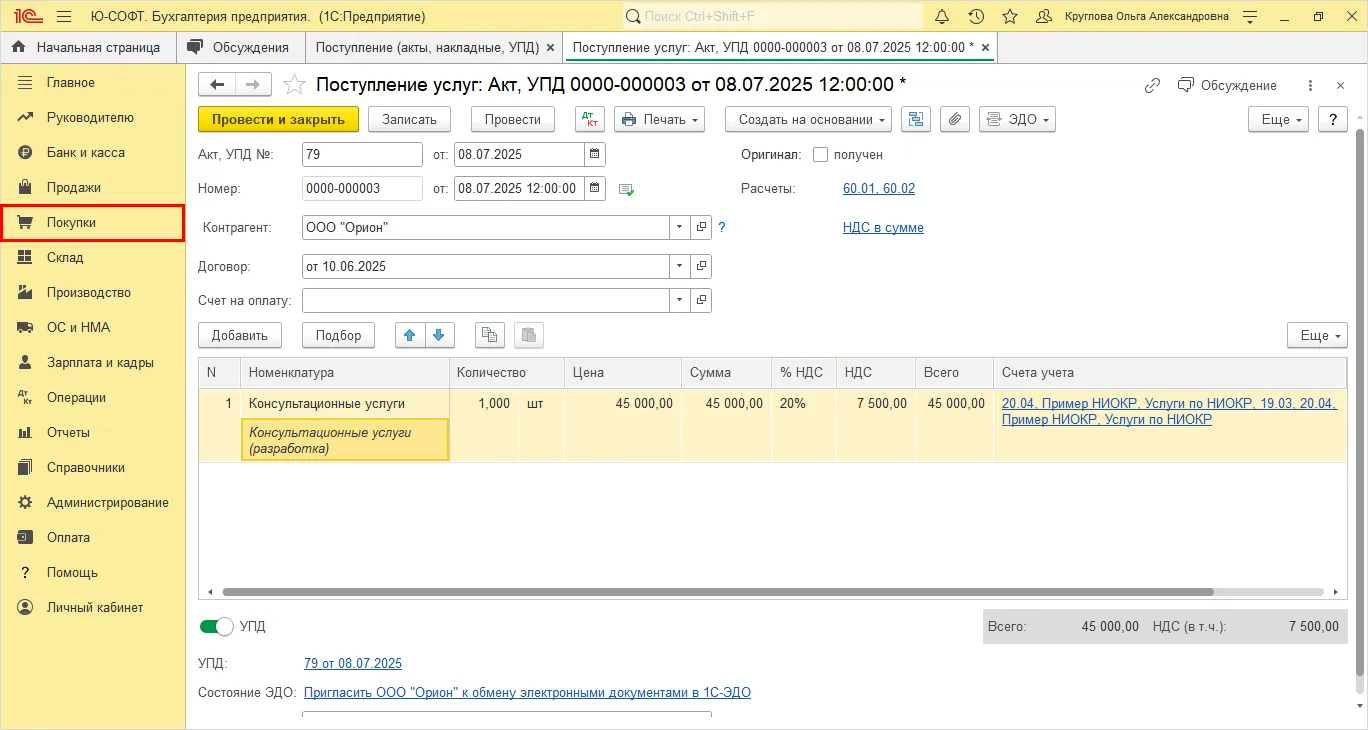
Task: Switch to Начальная страница tab
Action: 88,47
